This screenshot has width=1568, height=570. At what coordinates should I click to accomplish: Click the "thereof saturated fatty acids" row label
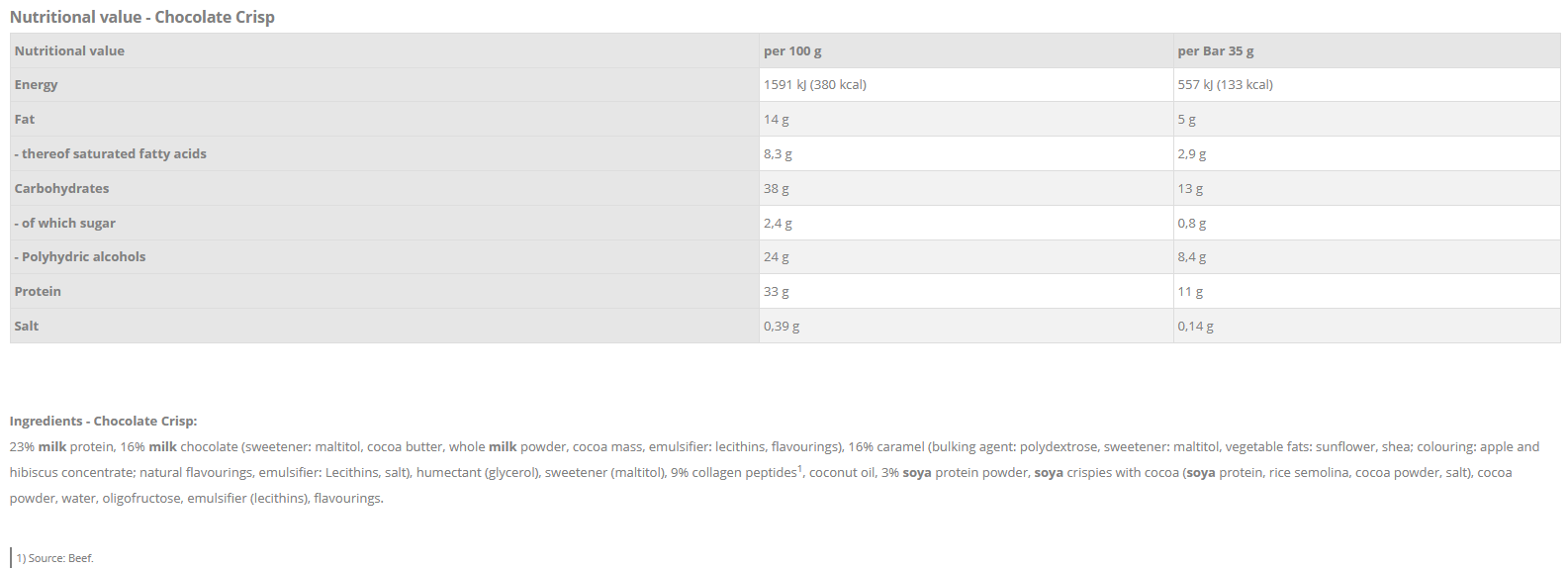click(111, 154)
